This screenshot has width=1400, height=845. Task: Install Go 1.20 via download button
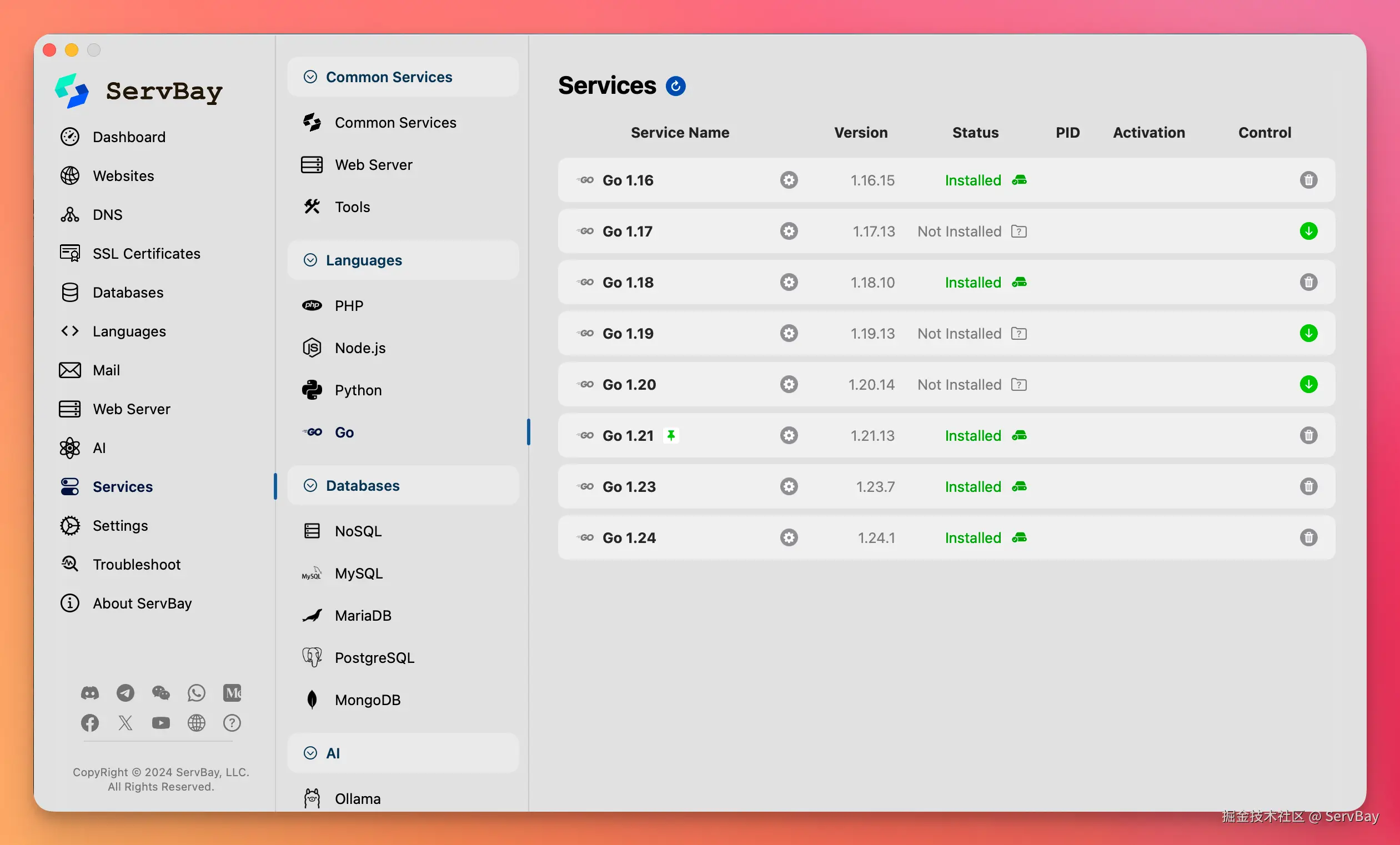pos(1308,384)
